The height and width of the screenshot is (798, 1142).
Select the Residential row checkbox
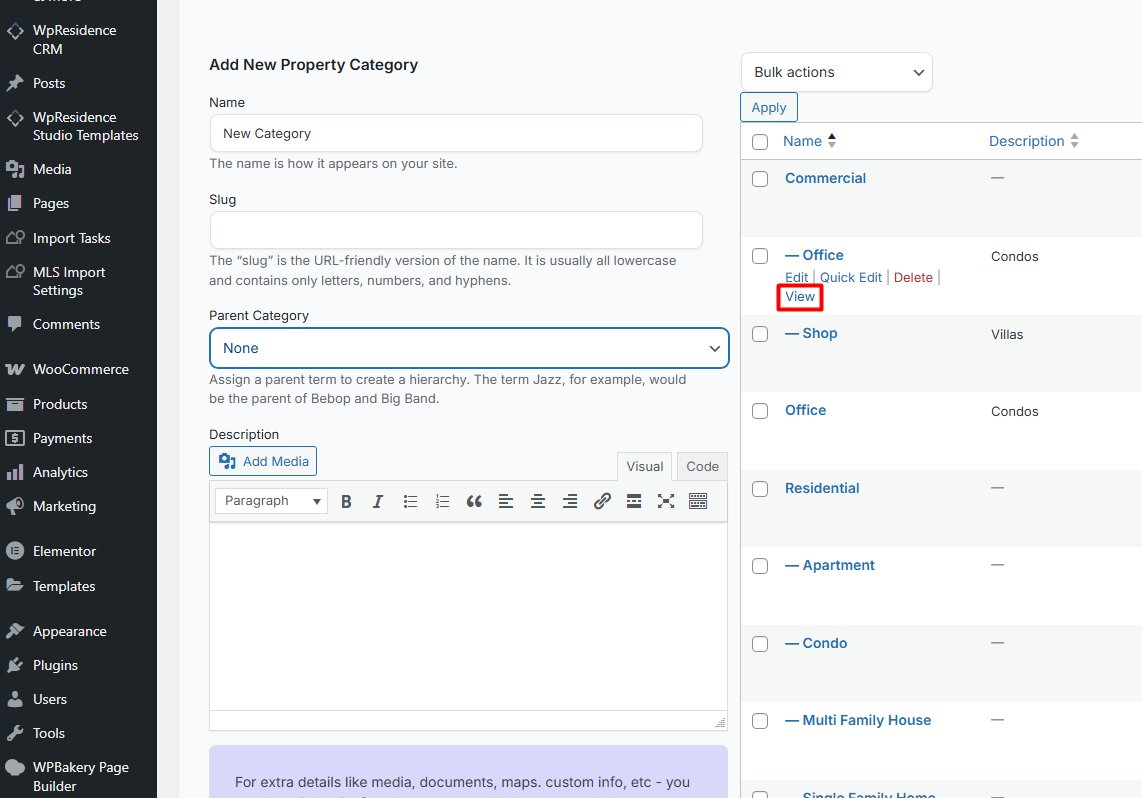click(760, 489)
